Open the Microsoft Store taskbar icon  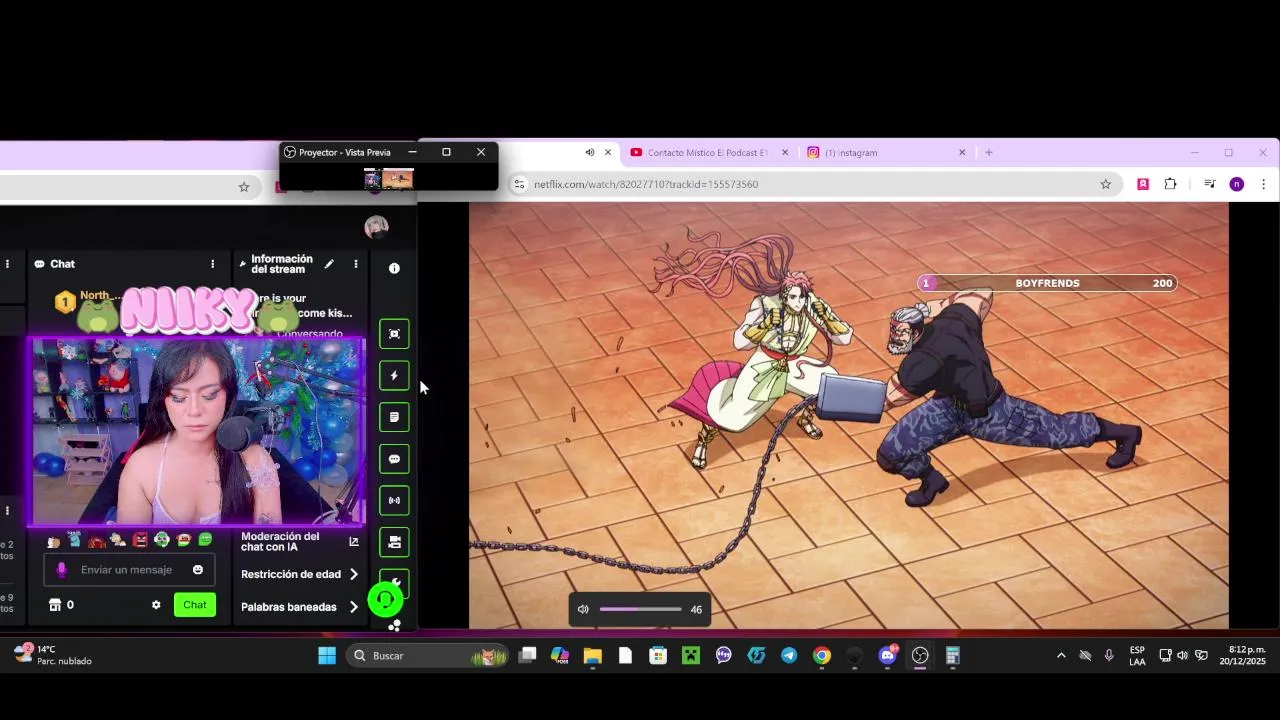658,656
